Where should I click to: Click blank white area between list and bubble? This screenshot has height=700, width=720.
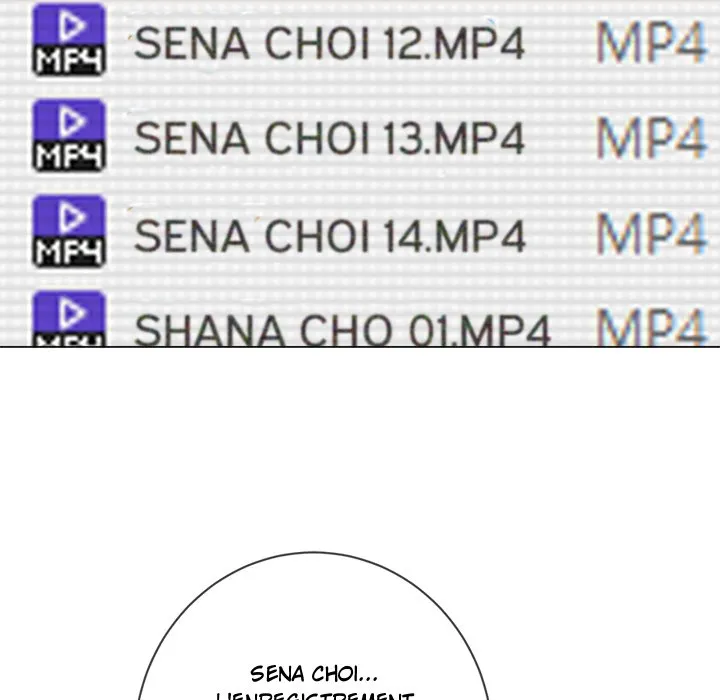click(x=360, y=450)
